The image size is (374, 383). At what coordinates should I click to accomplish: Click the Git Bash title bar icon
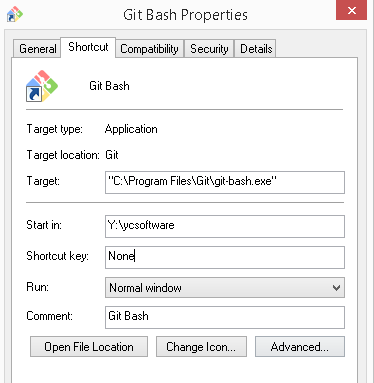(x=15, y=14)
